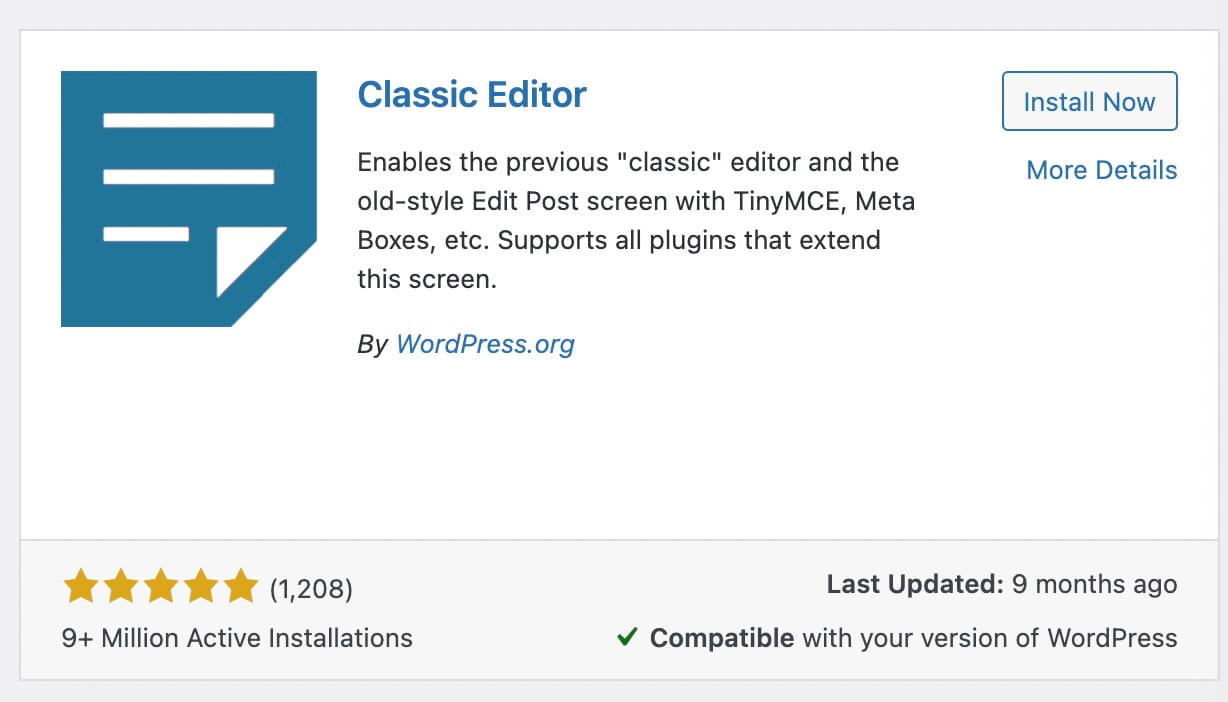This screenshot has width=1228, height=702.
Task: Click the fifth rating star
Action: (x=240, y=587)
